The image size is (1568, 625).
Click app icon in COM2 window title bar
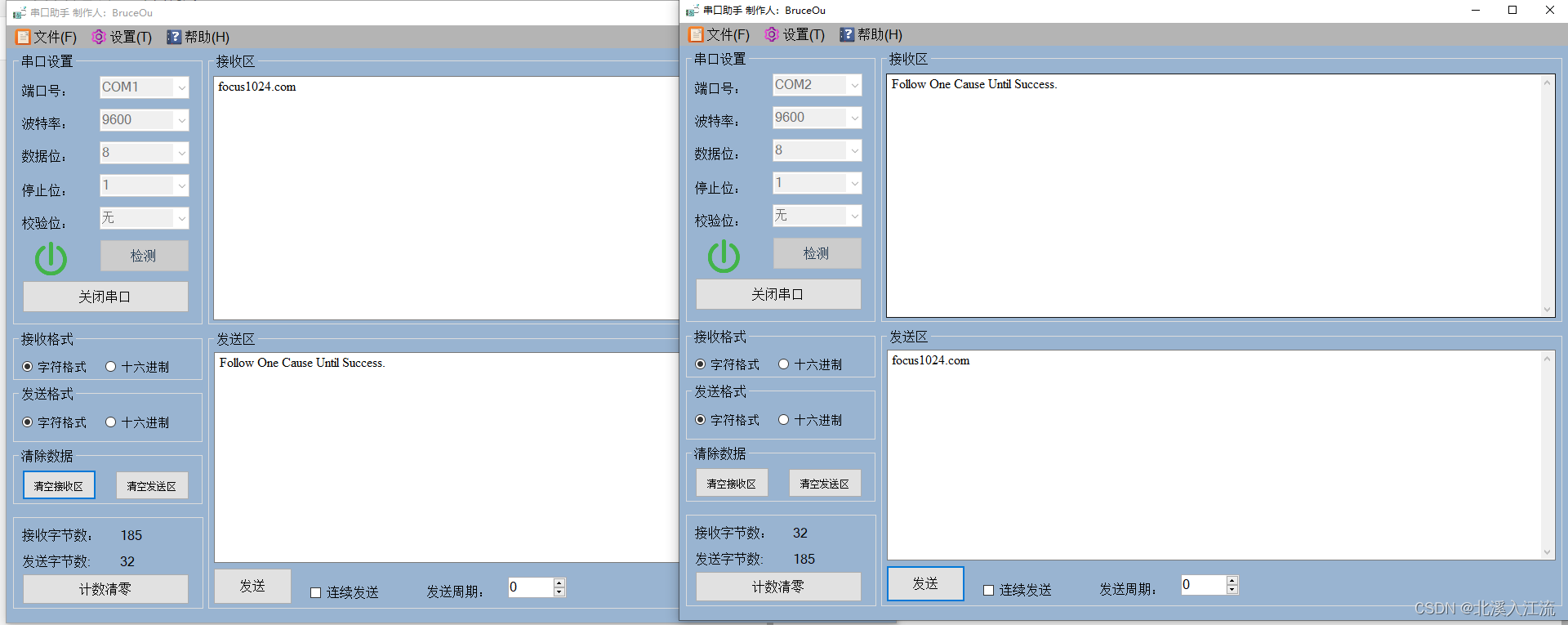click(693, 11)
